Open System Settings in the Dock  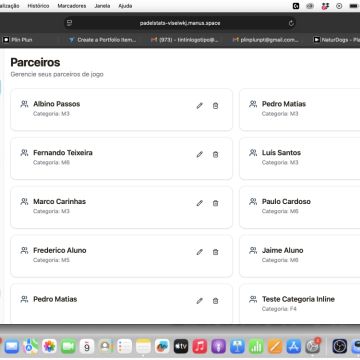(x=313, y=346)
